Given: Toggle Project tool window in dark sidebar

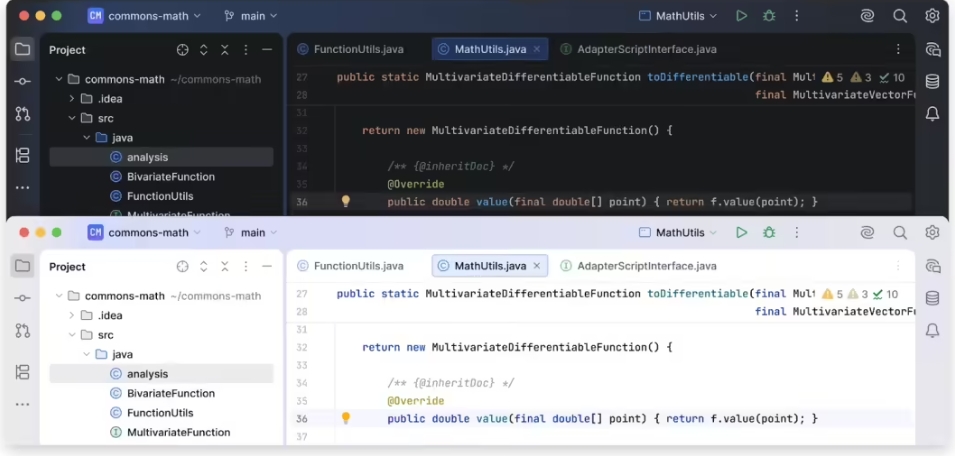Looking at the screenshot, I should (22, 49).
